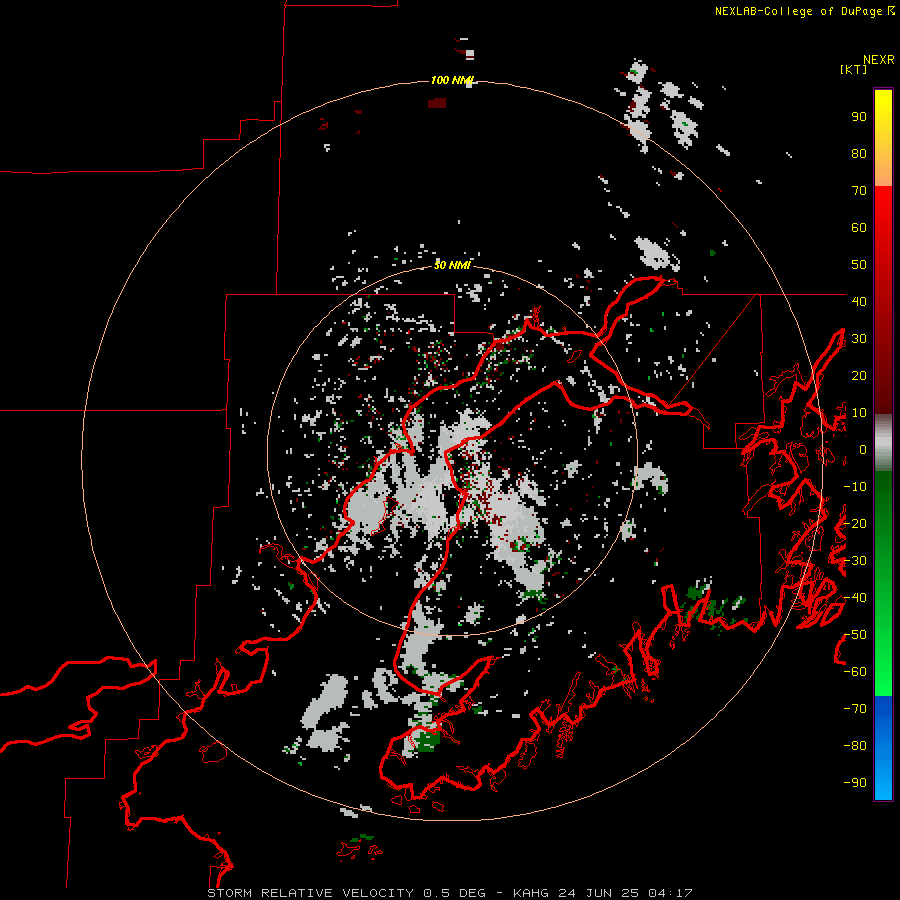Click the 40 value on the velocity scale

click(x=859, y=301)
